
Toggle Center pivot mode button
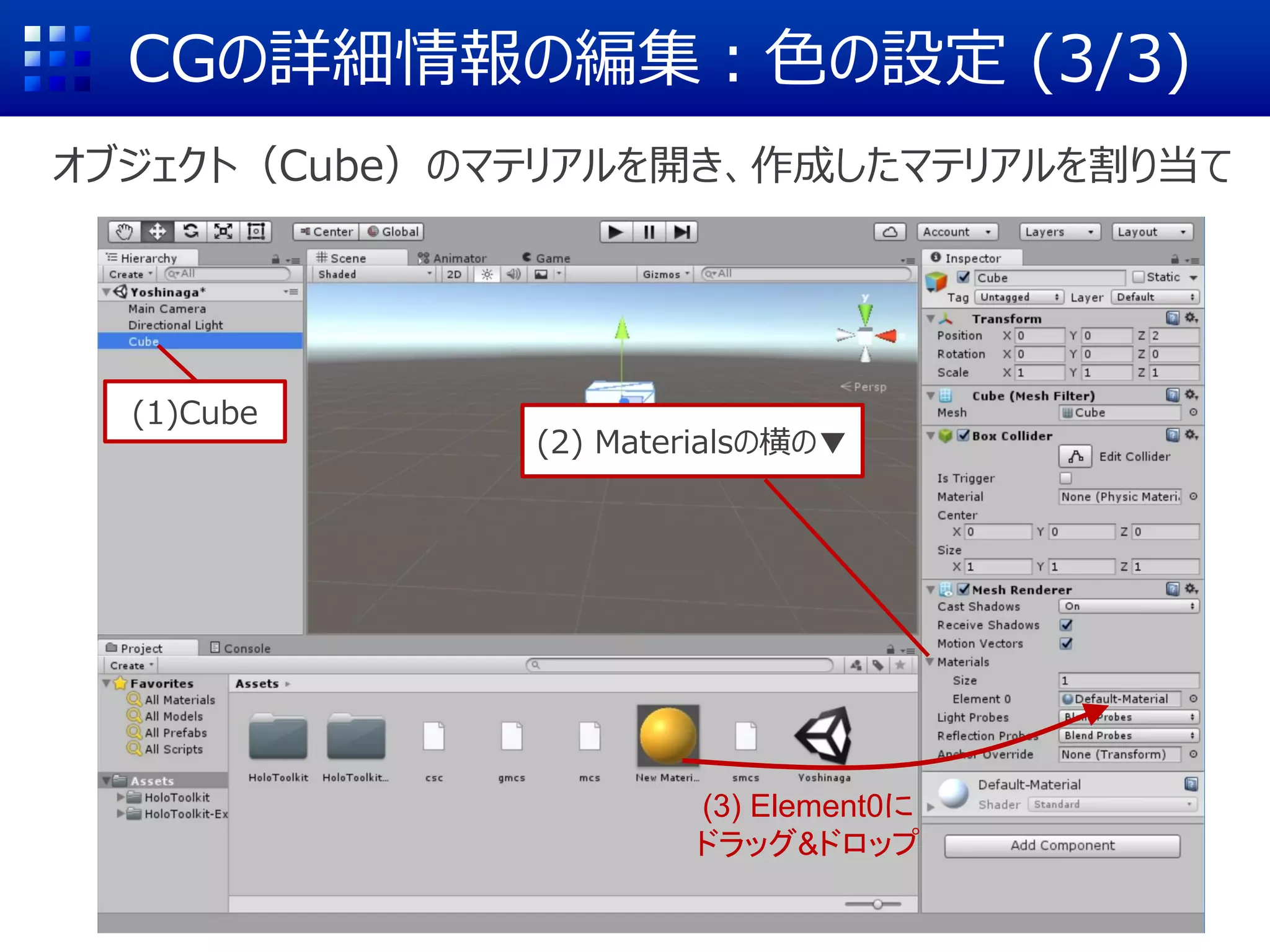(x=326, y=232)
